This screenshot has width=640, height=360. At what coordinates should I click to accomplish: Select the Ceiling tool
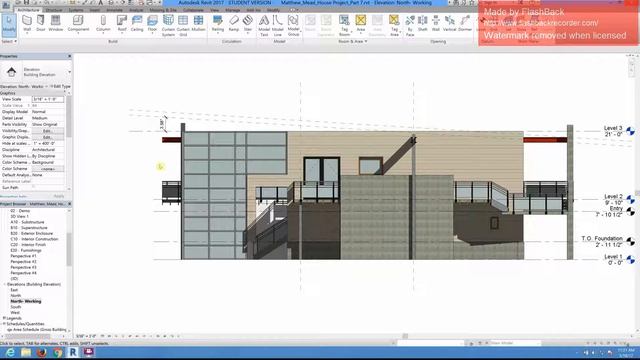click(x=137, y=23)
